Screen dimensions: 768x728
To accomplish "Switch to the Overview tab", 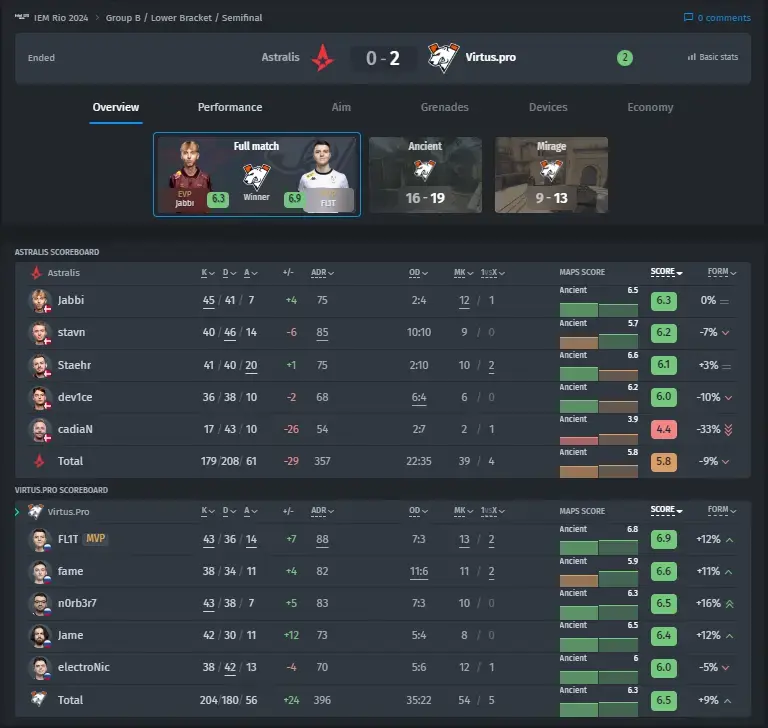I will pos(116,107).
